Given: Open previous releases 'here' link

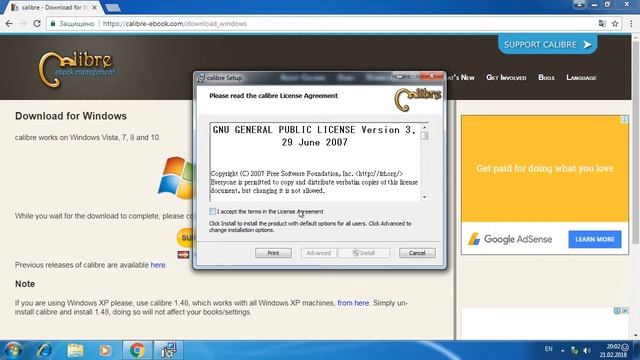Looking at the screenshot, I should 158,265.
